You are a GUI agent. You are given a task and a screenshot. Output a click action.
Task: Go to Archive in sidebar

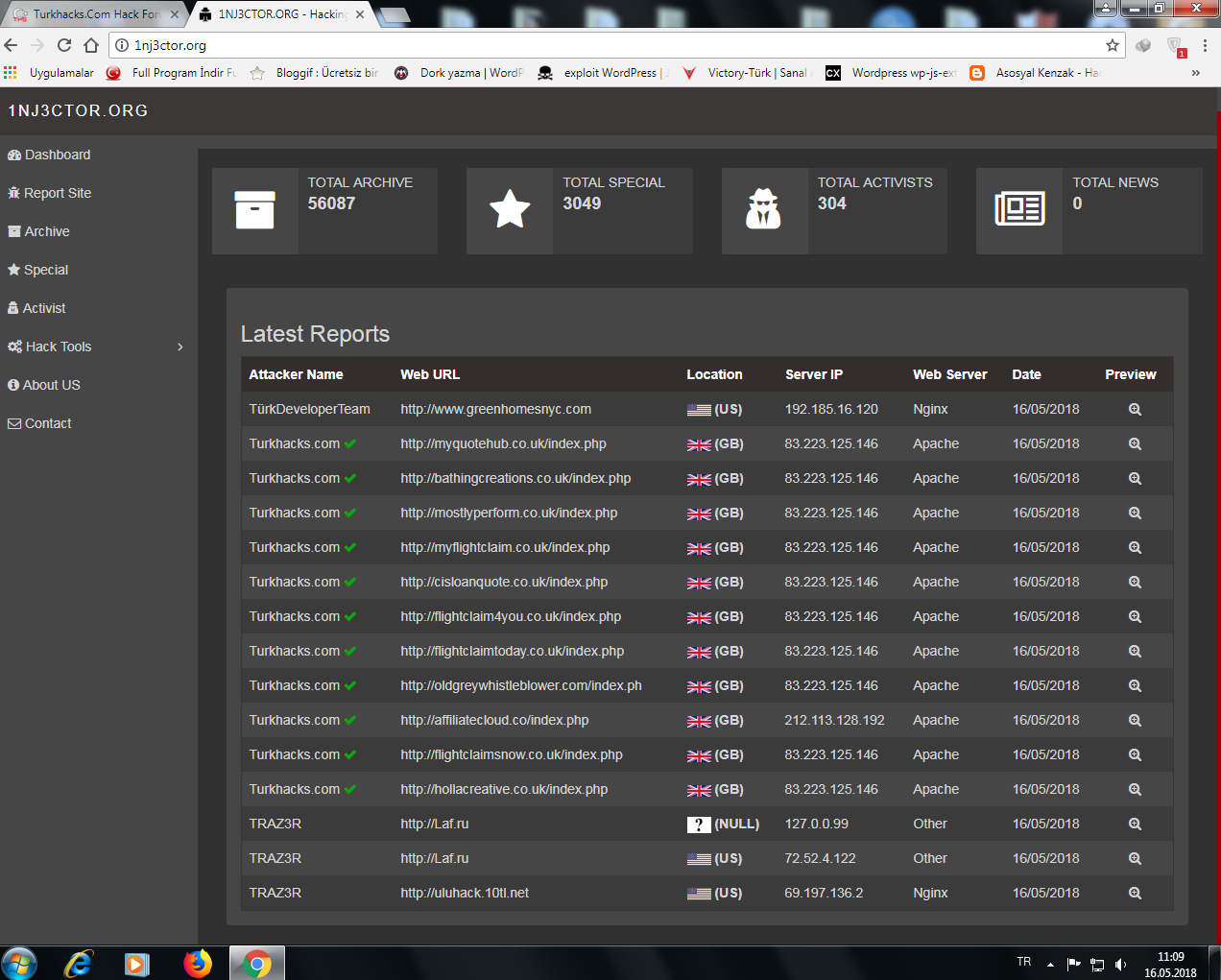point(38,231)
